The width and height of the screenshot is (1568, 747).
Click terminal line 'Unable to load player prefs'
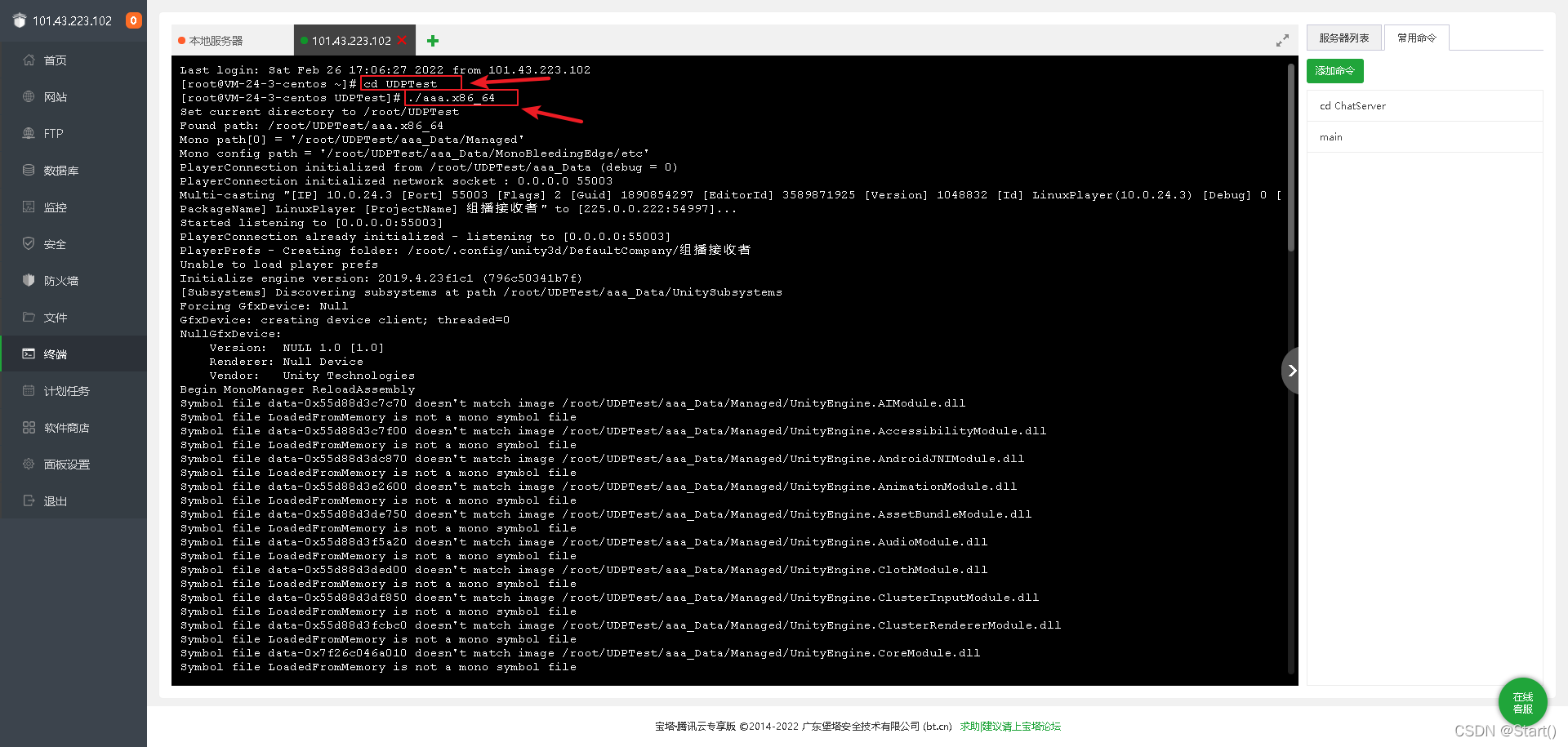[278, 265]
